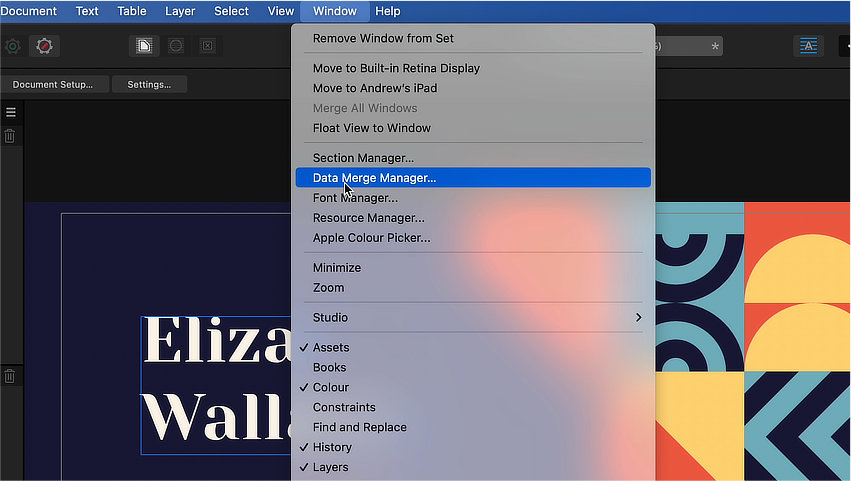Open the Layer menu
Viewport: 851px width, 481px height.
(180, 11)
